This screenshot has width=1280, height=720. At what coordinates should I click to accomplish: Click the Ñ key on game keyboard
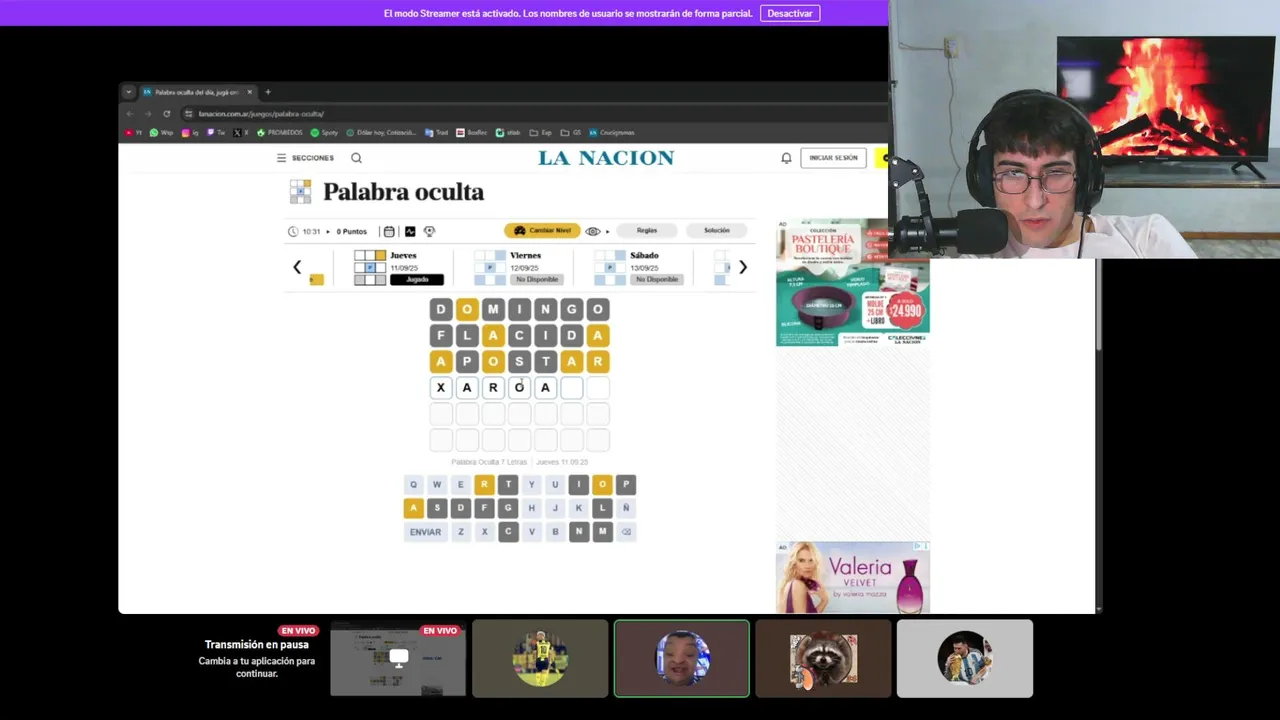[x=626, y=508]
